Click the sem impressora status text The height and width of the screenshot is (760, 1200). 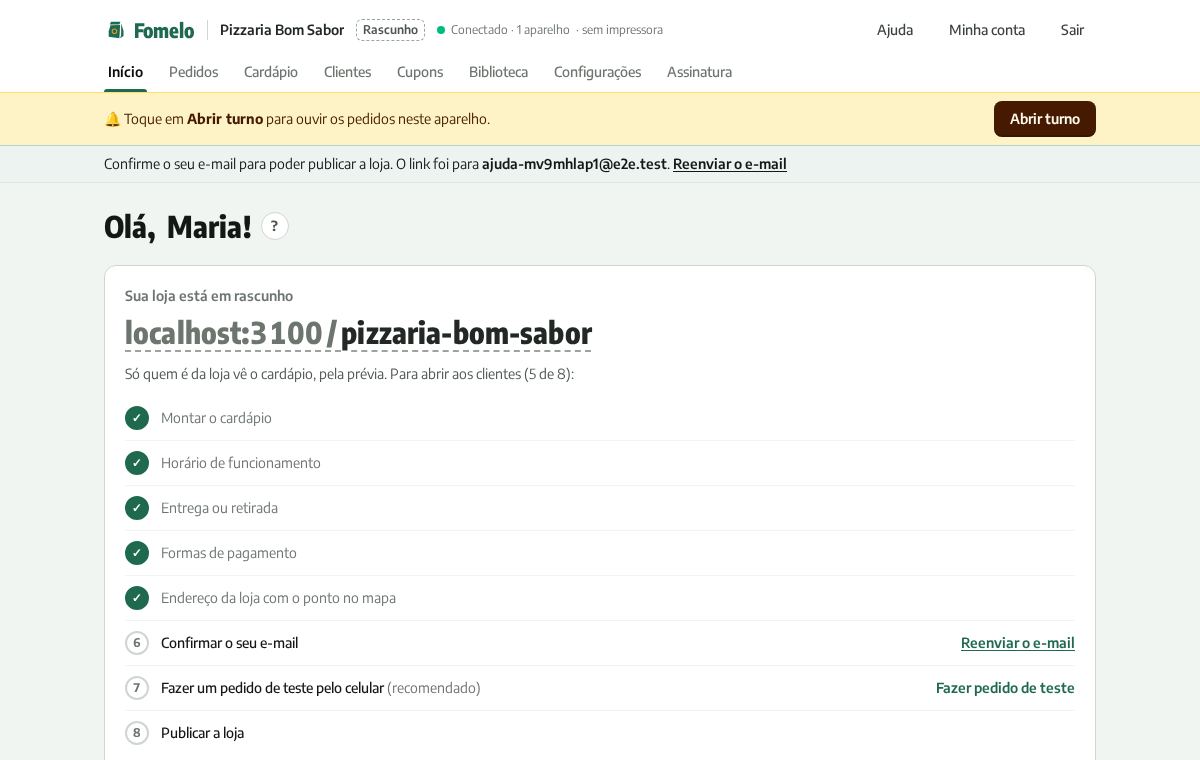click(622, 30)
